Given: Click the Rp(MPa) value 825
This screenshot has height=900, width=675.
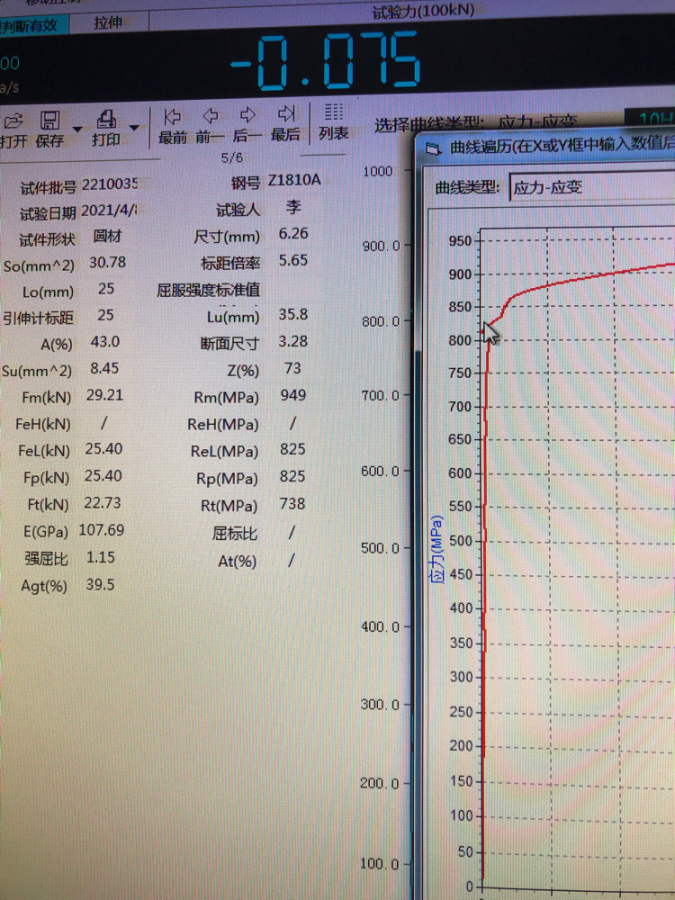Looking at the screenshot, I should click(x=293, y=477).
